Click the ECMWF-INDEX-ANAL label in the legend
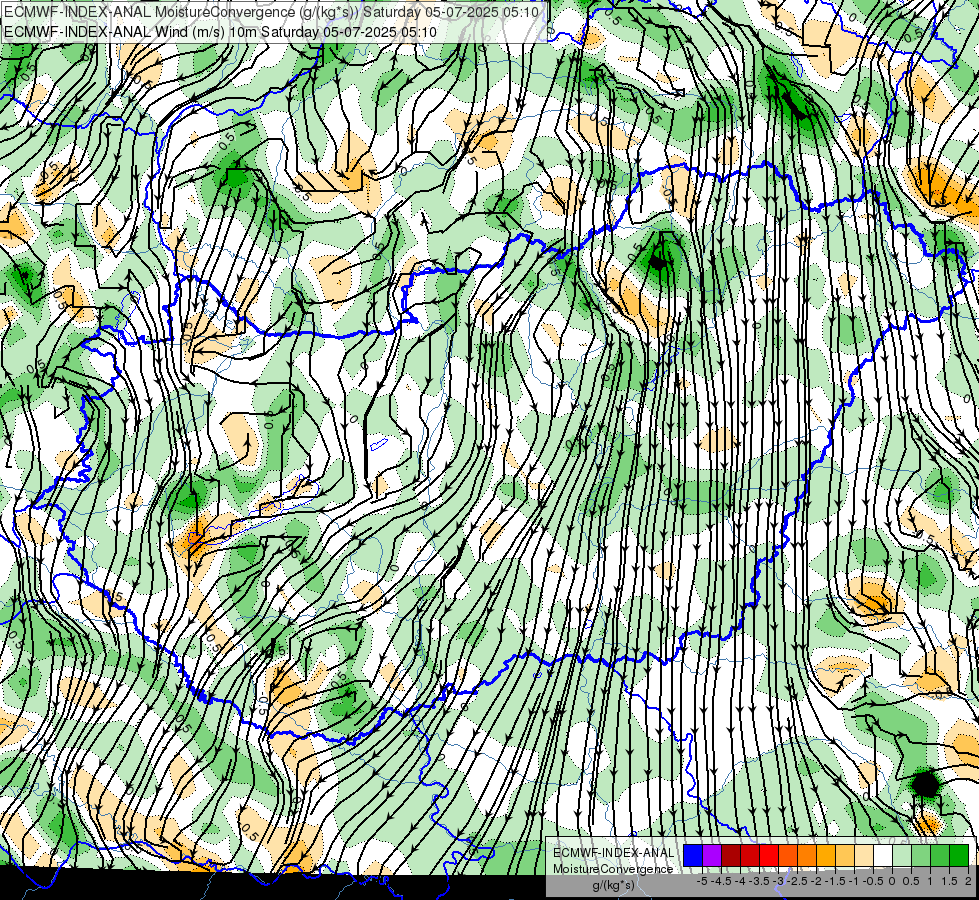Screen dimensions: 979x900 point(614,853)
